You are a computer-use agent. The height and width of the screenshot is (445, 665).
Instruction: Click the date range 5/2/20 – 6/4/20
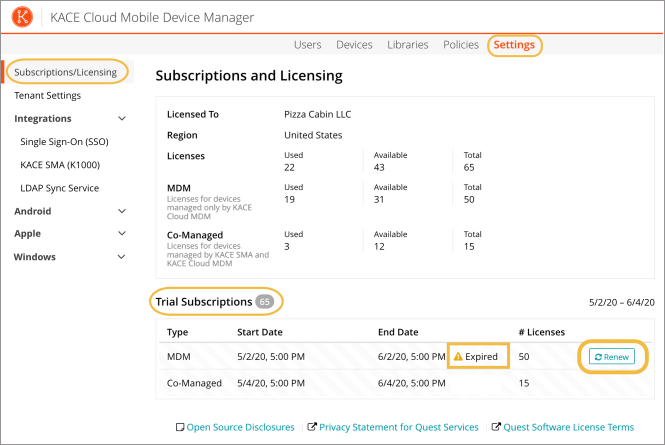(622, 302)
